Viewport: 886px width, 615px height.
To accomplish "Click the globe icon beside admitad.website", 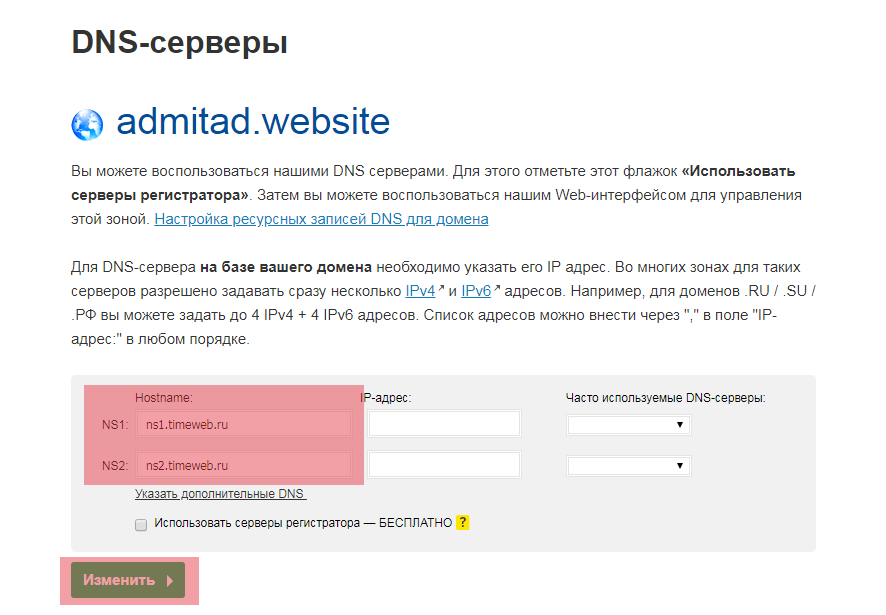I will [x=87, y=125].
